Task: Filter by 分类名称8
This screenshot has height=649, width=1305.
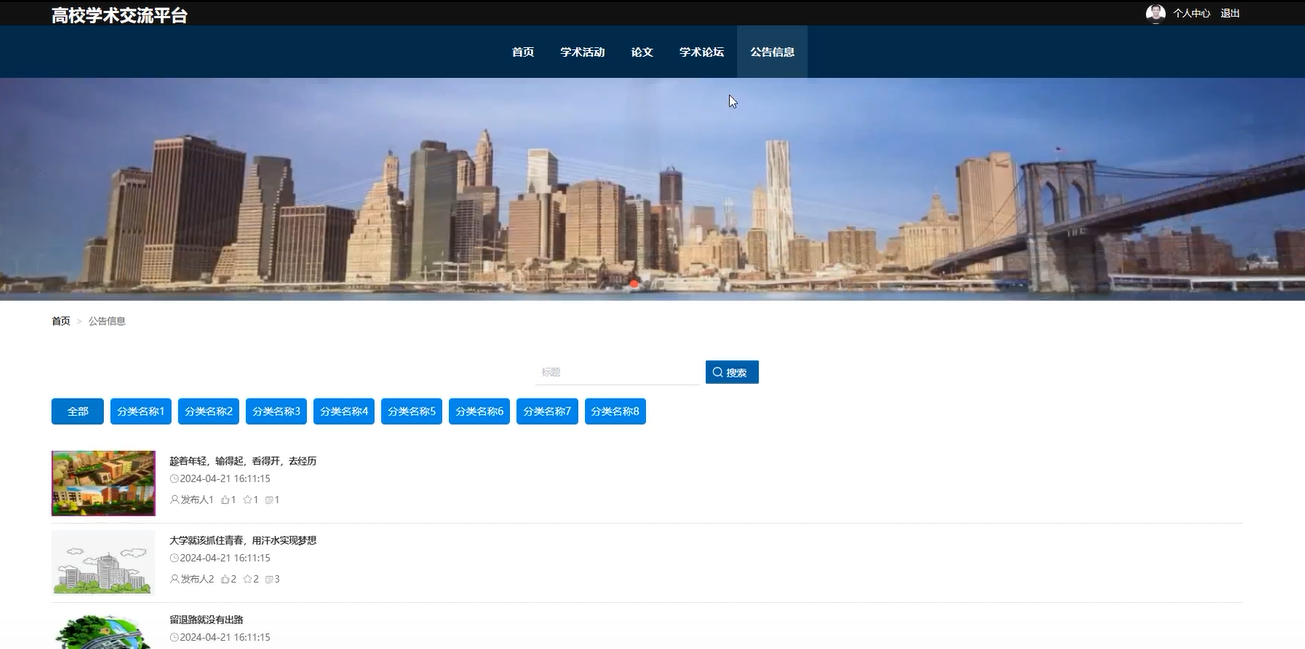Action: tap(615, 411)
